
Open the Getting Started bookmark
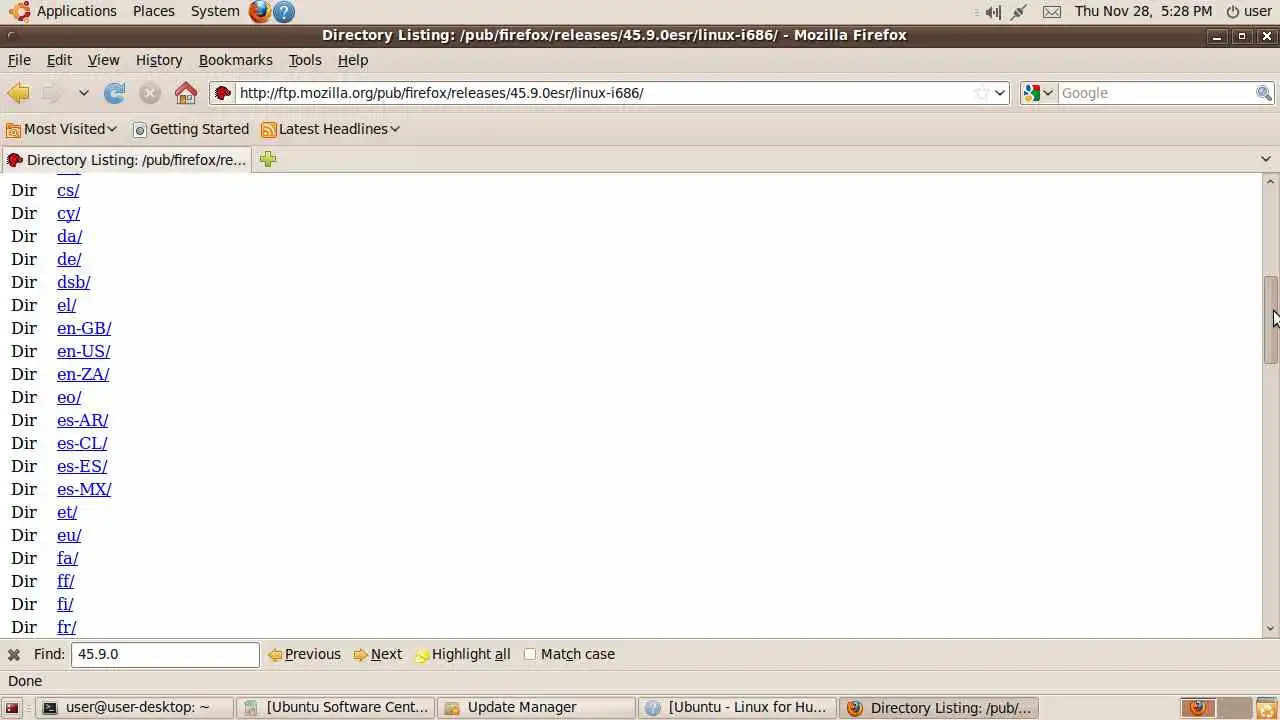click(191, 129)
